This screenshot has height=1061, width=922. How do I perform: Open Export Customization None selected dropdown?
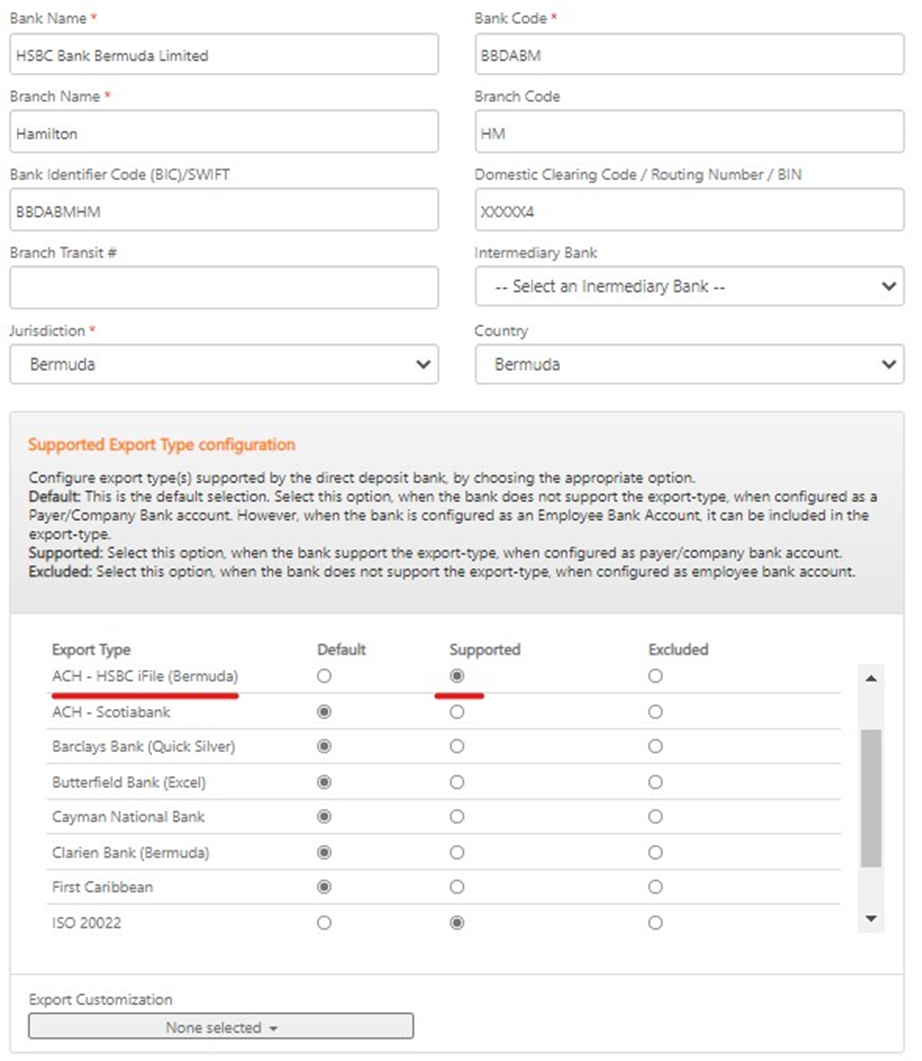tap(221, 1027)
